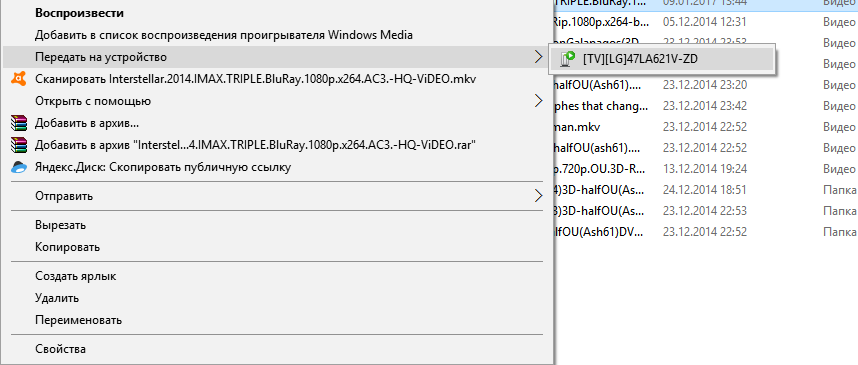
Task: Select file 'halfOU(ash61)...' dated 23.12.2014 22:52
Action: pos(706,148)
